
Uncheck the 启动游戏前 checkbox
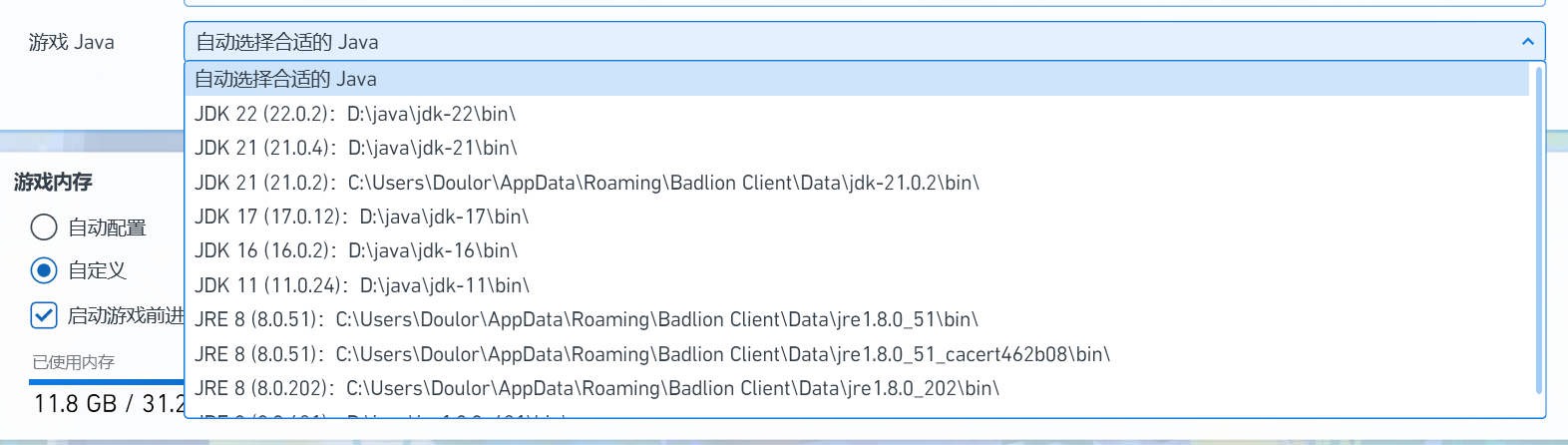click(44, 315)
